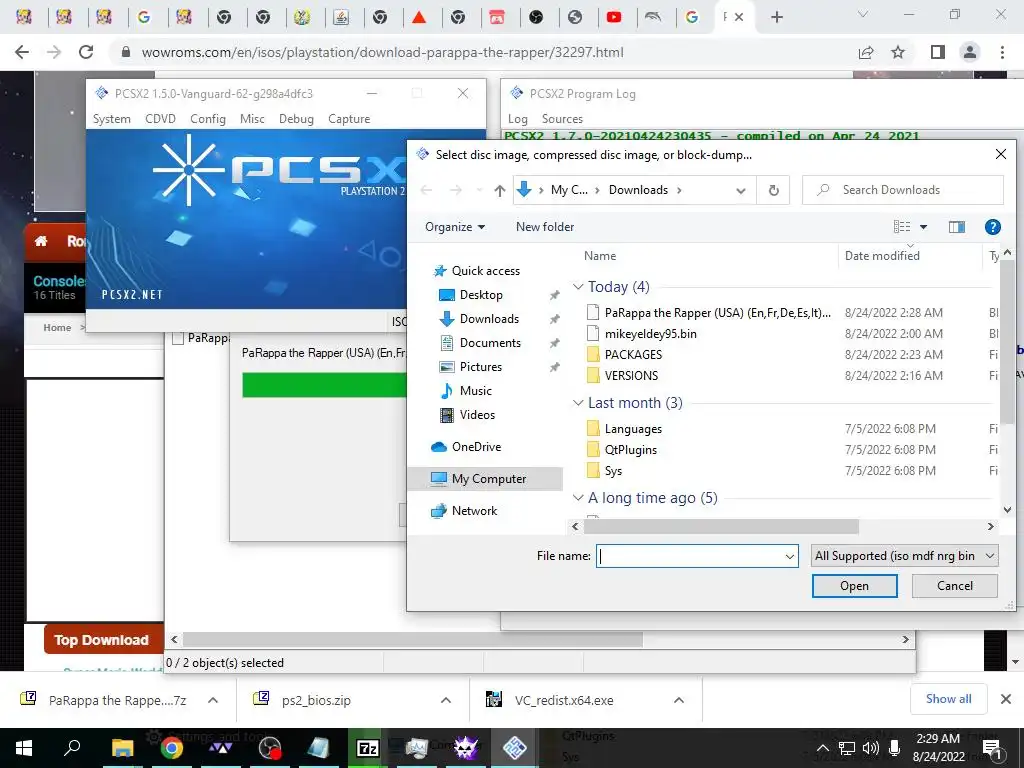Image resolution: width=1024 pixels, height=768 pixels.
Task: Select the VERSIONS folder
Action: tap(631, 376)
